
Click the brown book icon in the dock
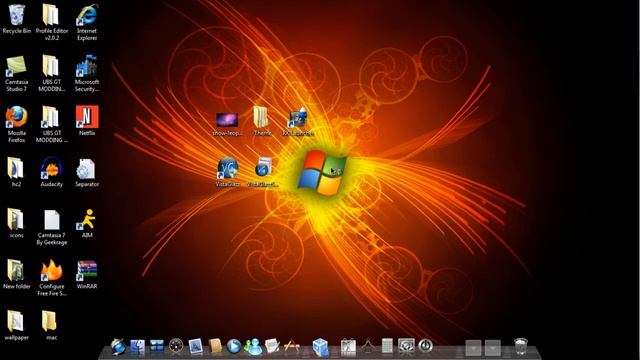[215, 347]
